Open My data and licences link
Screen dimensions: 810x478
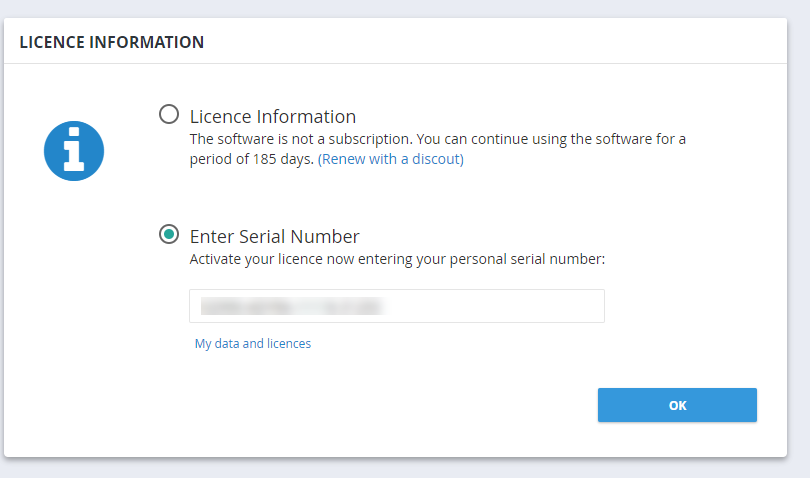point(253,344)
